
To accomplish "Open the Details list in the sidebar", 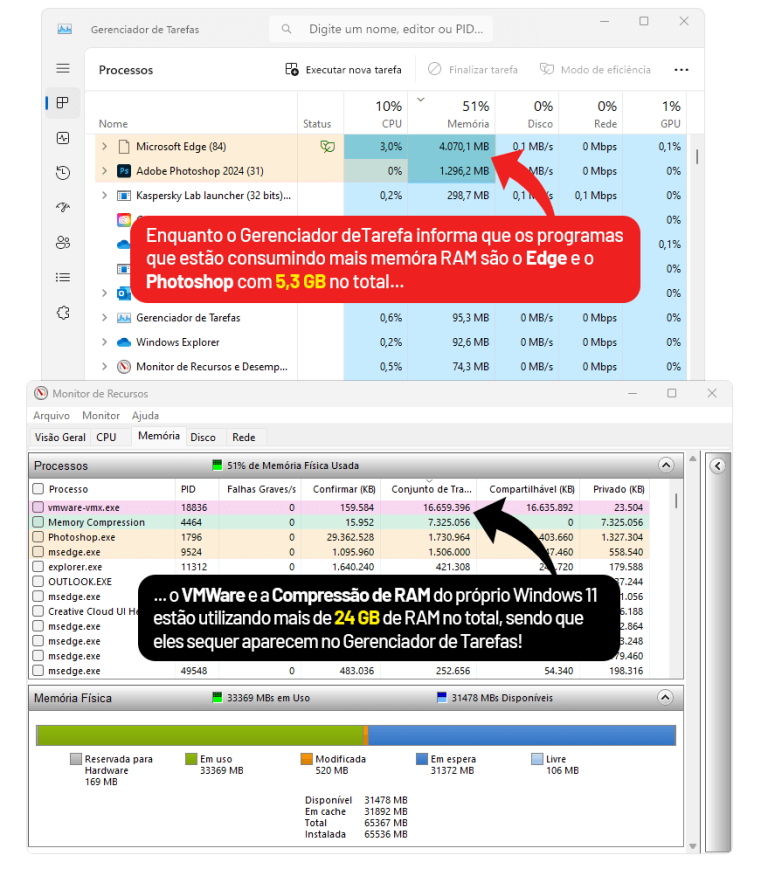I will [63, 277].
